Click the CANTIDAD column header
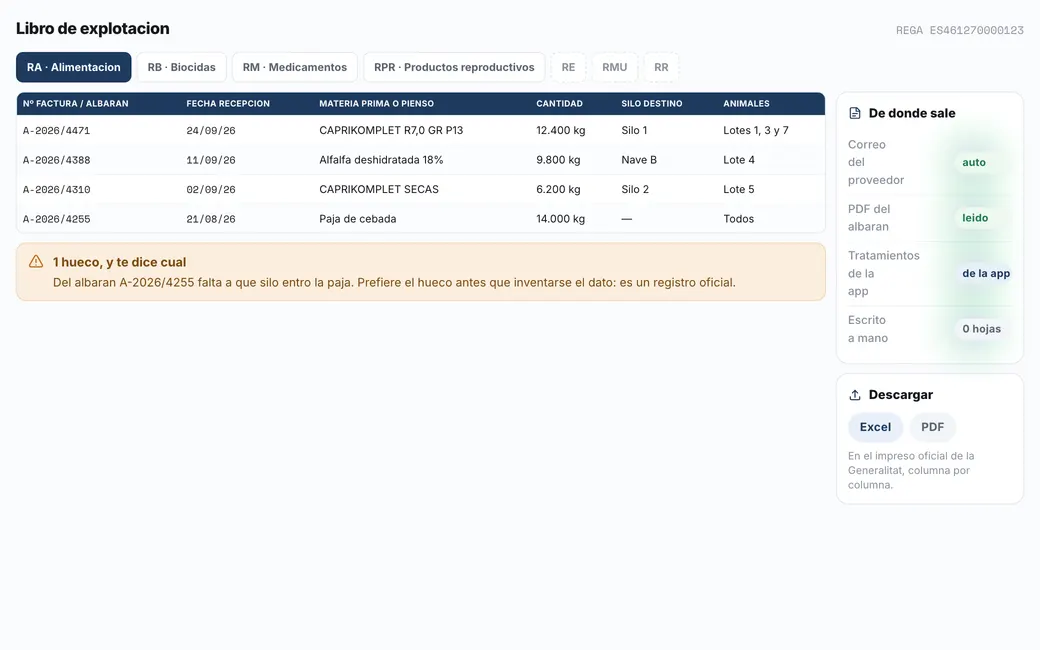Viewport: 1040px width, 650px height. [x=560, y=103]
